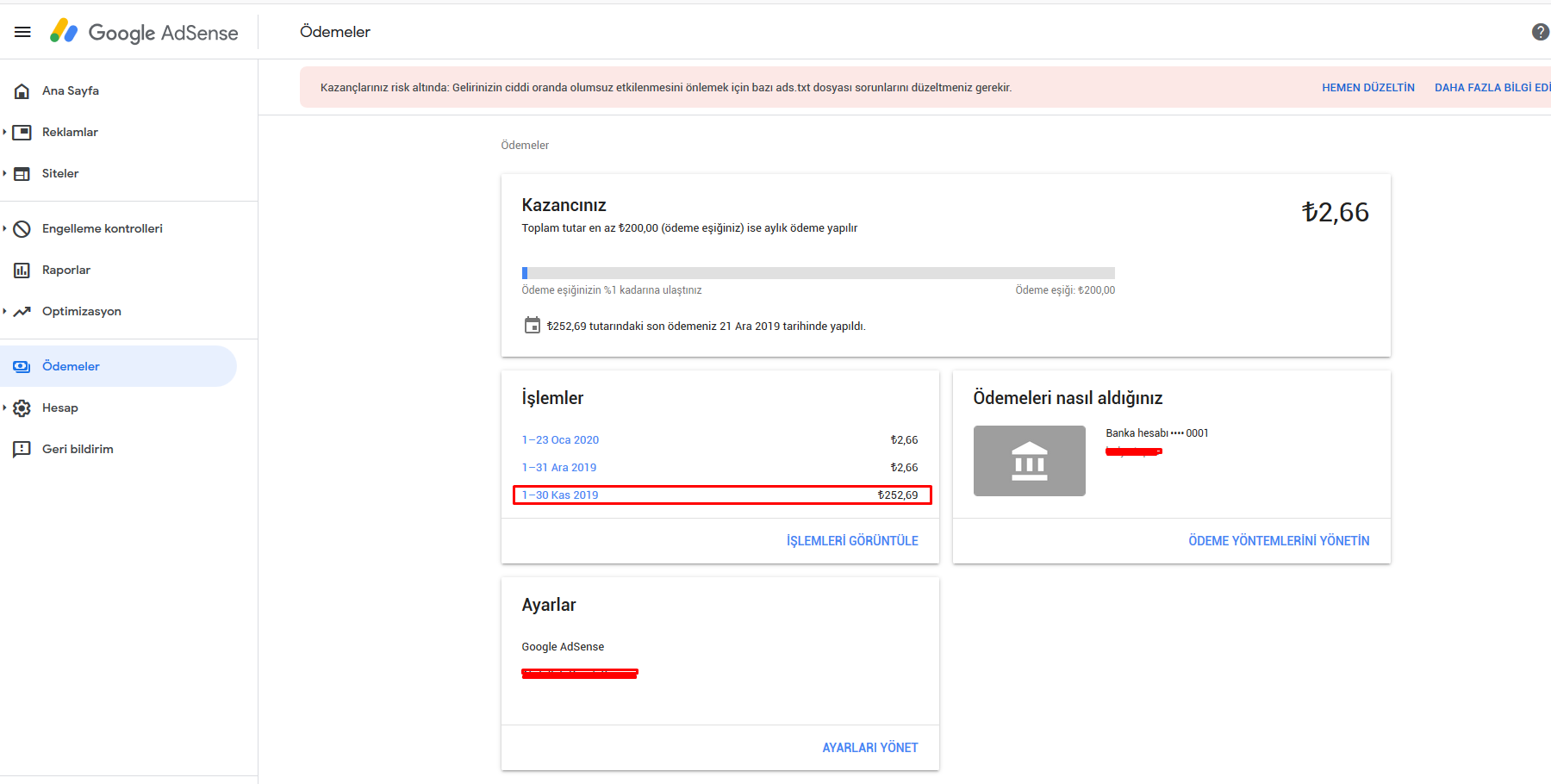
Task: Click the Ödemeler breadcrumb text
Action: pos(525,145)
